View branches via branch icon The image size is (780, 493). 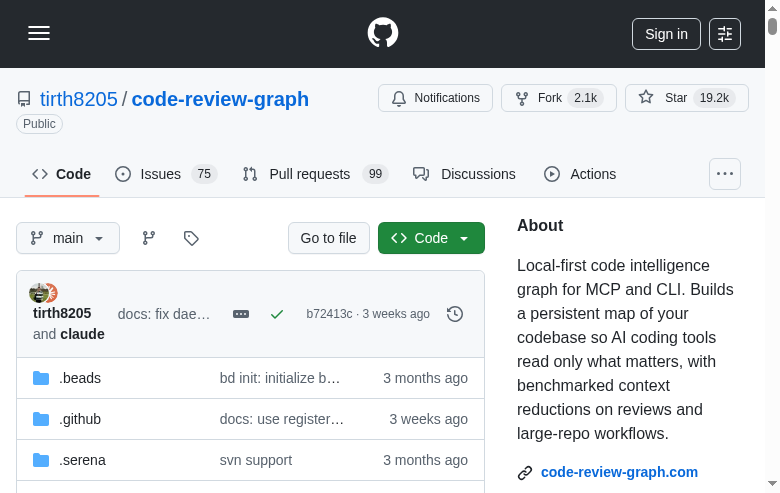pos(149,238)
